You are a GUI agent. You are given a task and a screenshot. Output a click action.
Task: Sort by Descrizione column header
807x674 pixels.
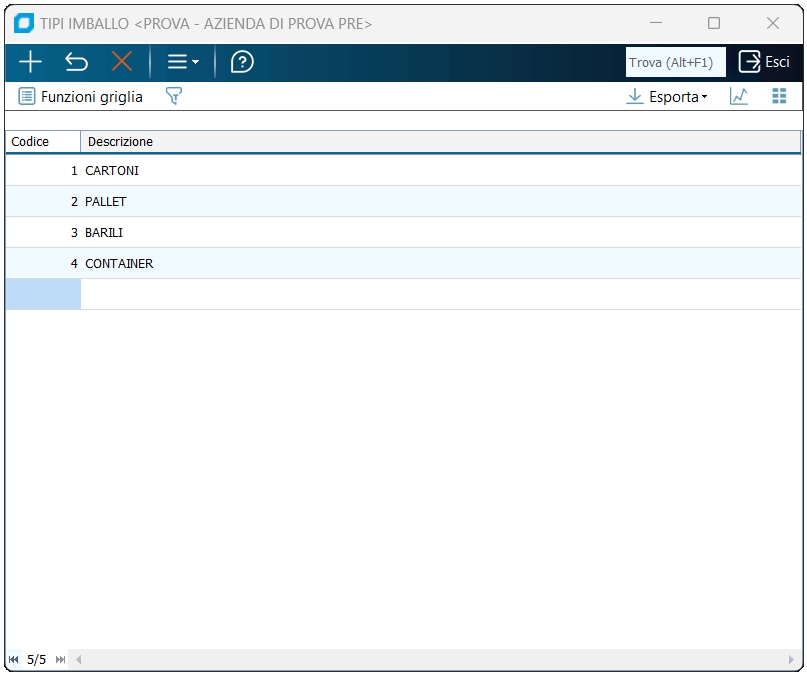tap(441, 141)
